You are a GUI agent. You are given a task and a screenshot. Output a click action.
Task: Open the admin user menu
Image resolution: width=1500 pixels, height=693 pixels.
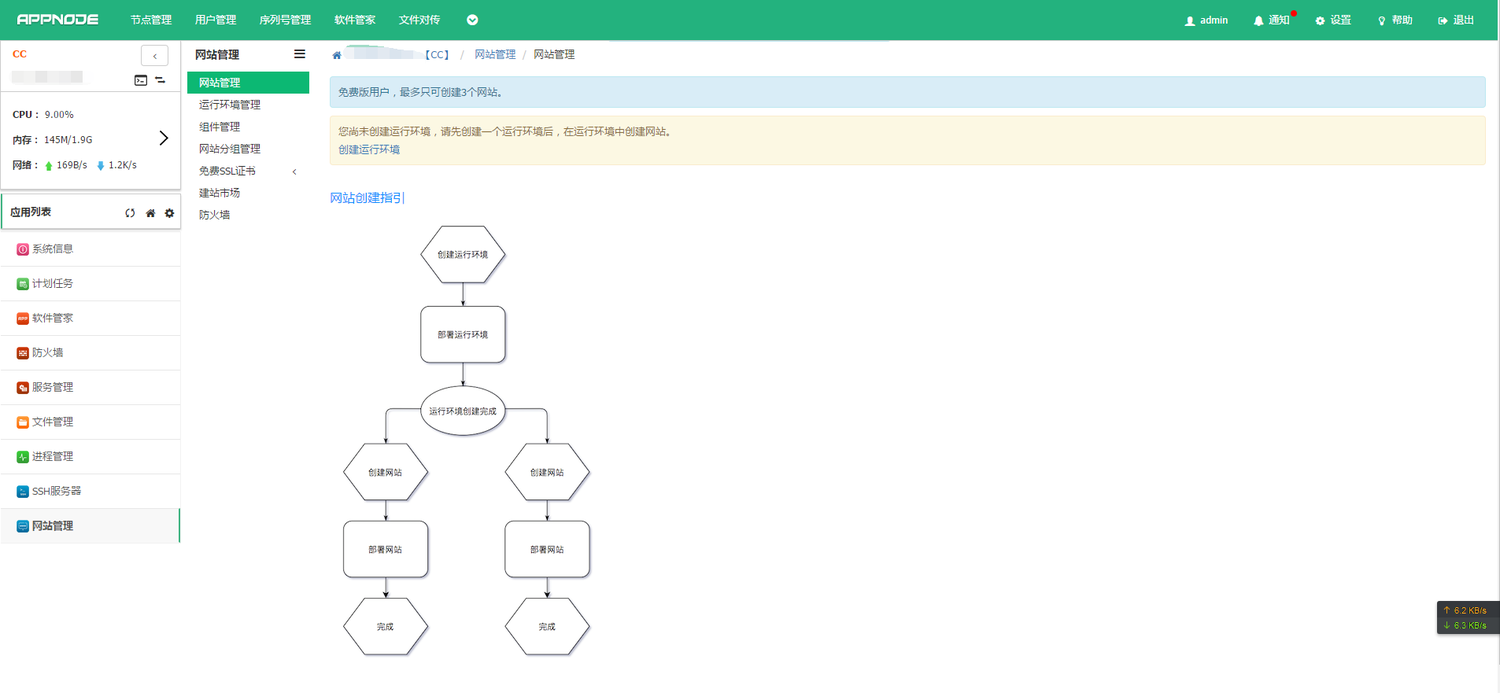click(1206, 21)
